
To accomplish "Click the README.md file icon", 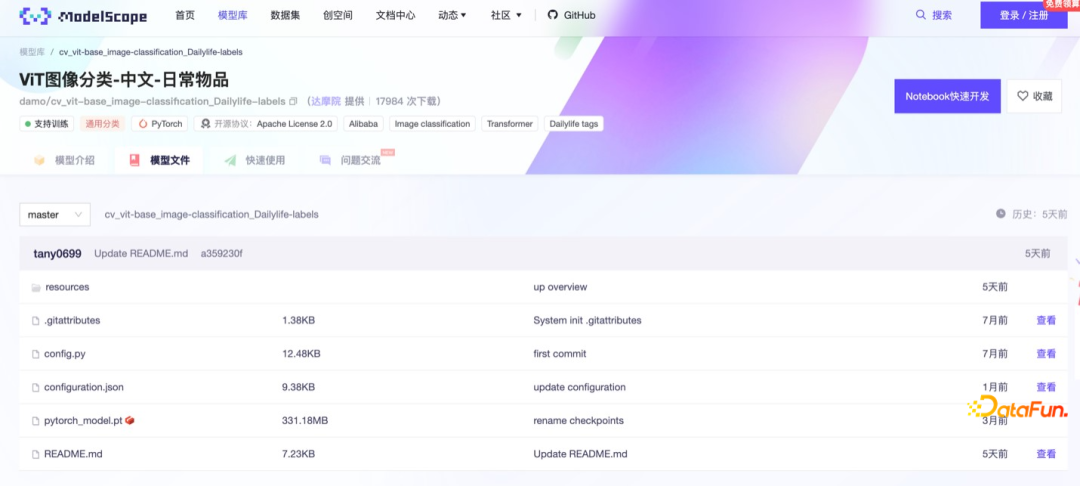I will (36, 454).
